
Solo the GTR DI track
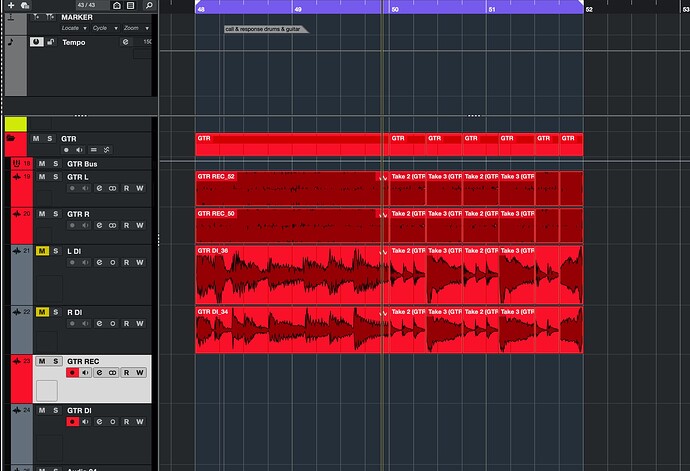click(55, 410)
